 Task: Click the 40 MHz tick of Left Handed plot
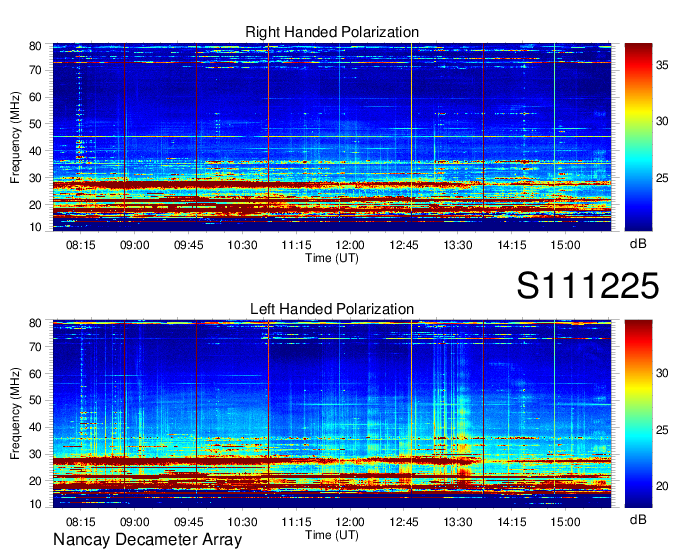point(35,428)
